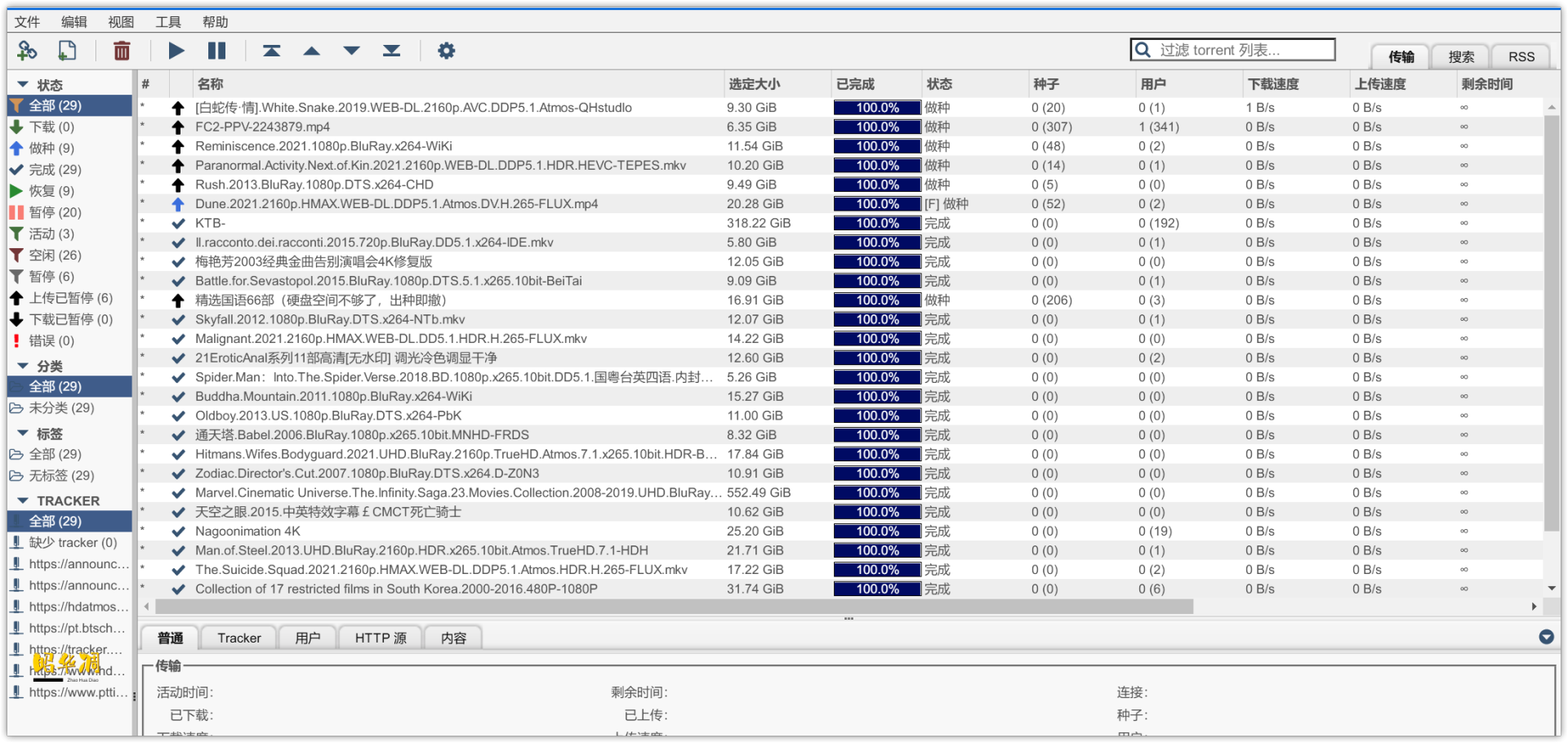Screen dimensions: 1568x743
Task: Click move up queue arrow icon
Action: tap(312, 51)
